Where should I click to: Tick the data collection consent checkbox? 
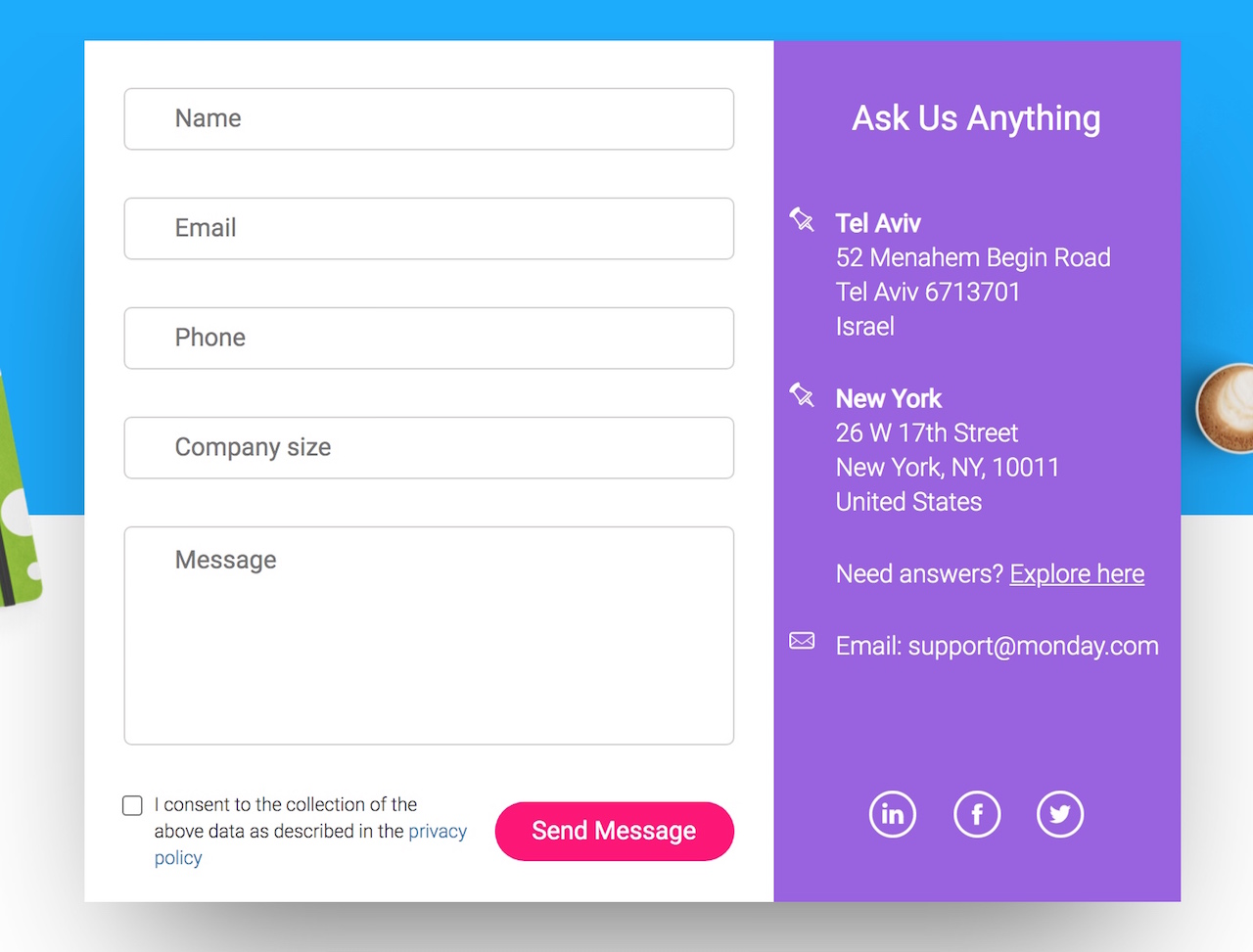click(132, 805)
